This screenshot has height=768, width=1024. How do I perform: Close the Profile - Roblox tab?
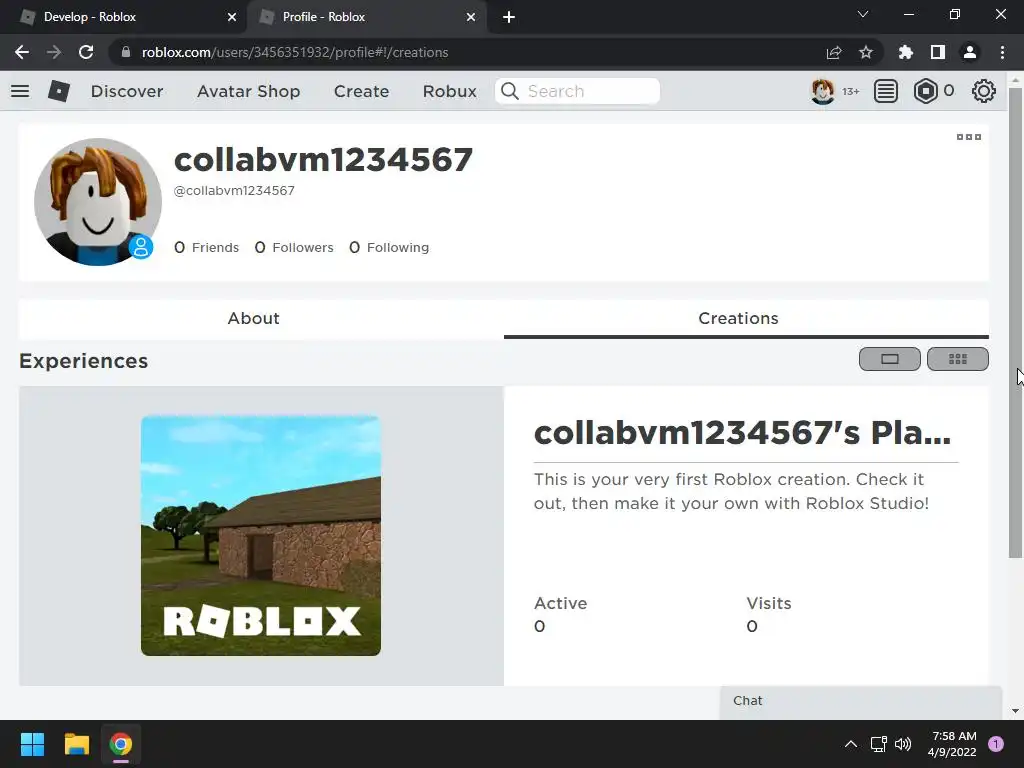471,17
